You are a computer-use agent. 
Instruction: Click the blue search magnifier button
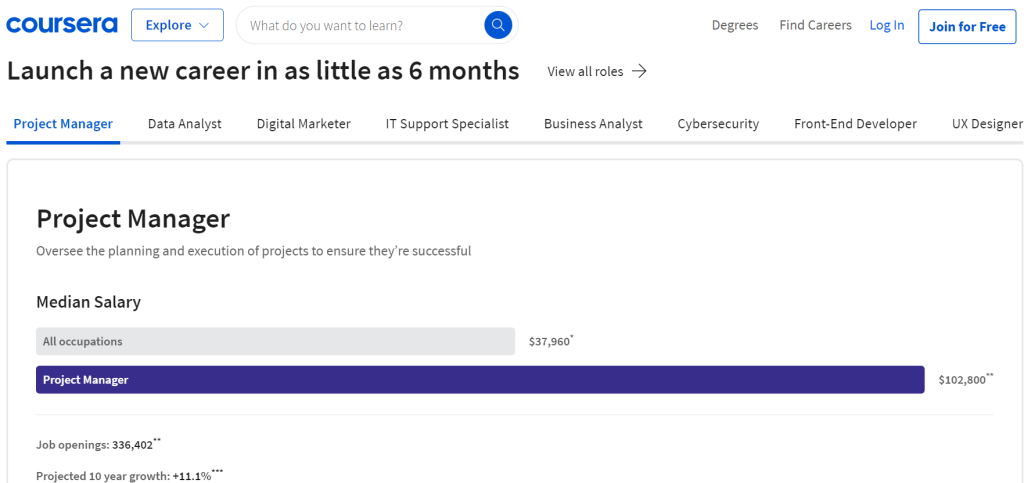coord(498,25)
